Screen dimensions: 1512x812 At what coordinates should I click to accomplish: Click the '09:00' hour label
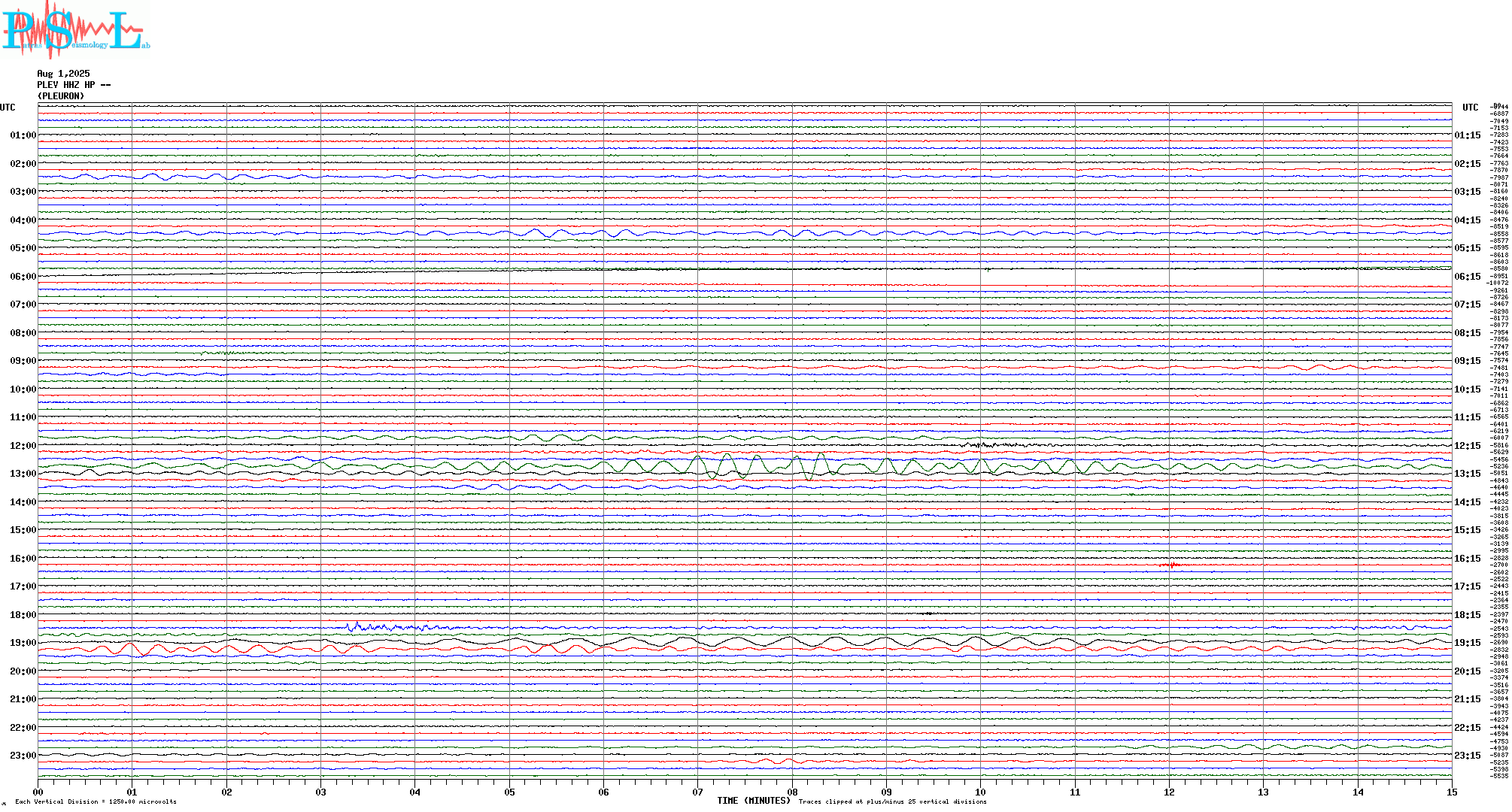click(23, 361)
